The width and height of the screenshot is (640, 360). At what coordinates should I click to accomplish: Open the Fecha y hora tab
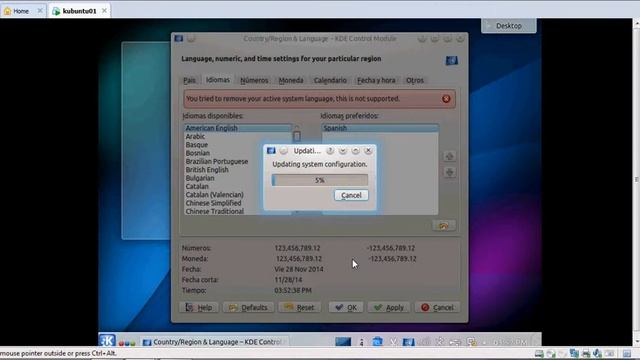tap(376, 80)
